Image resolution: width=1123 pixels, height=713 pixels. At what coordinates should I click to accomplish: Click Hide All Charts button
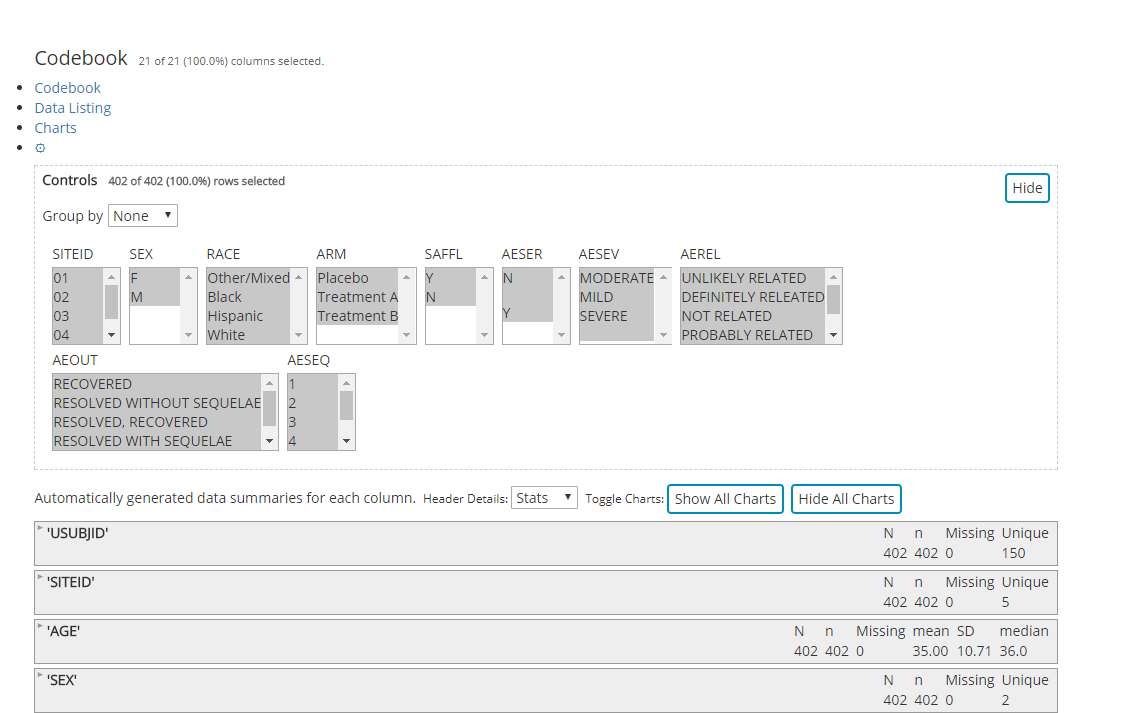(x=846, y=499)
